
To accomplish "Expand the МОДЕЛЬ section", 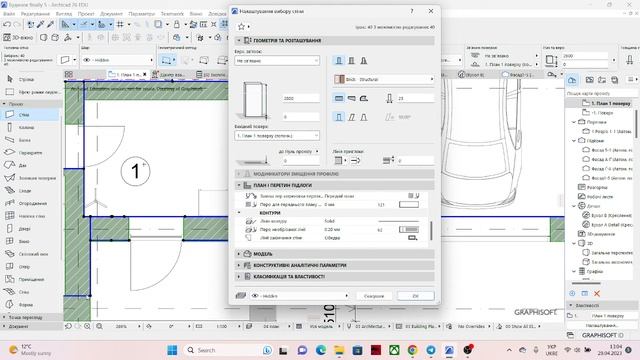I will click(335, 254).
